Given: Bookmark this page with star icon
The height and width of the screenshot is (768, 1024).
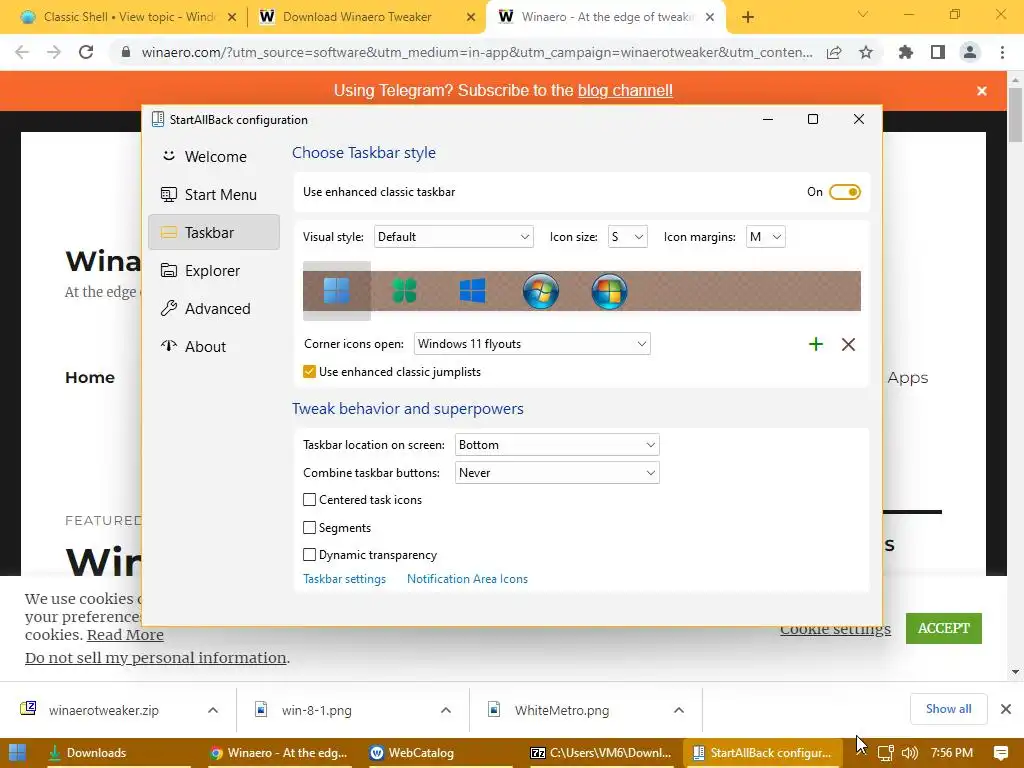Looking at the screenshot, I should pyautogui.click(x=866, y=52).
